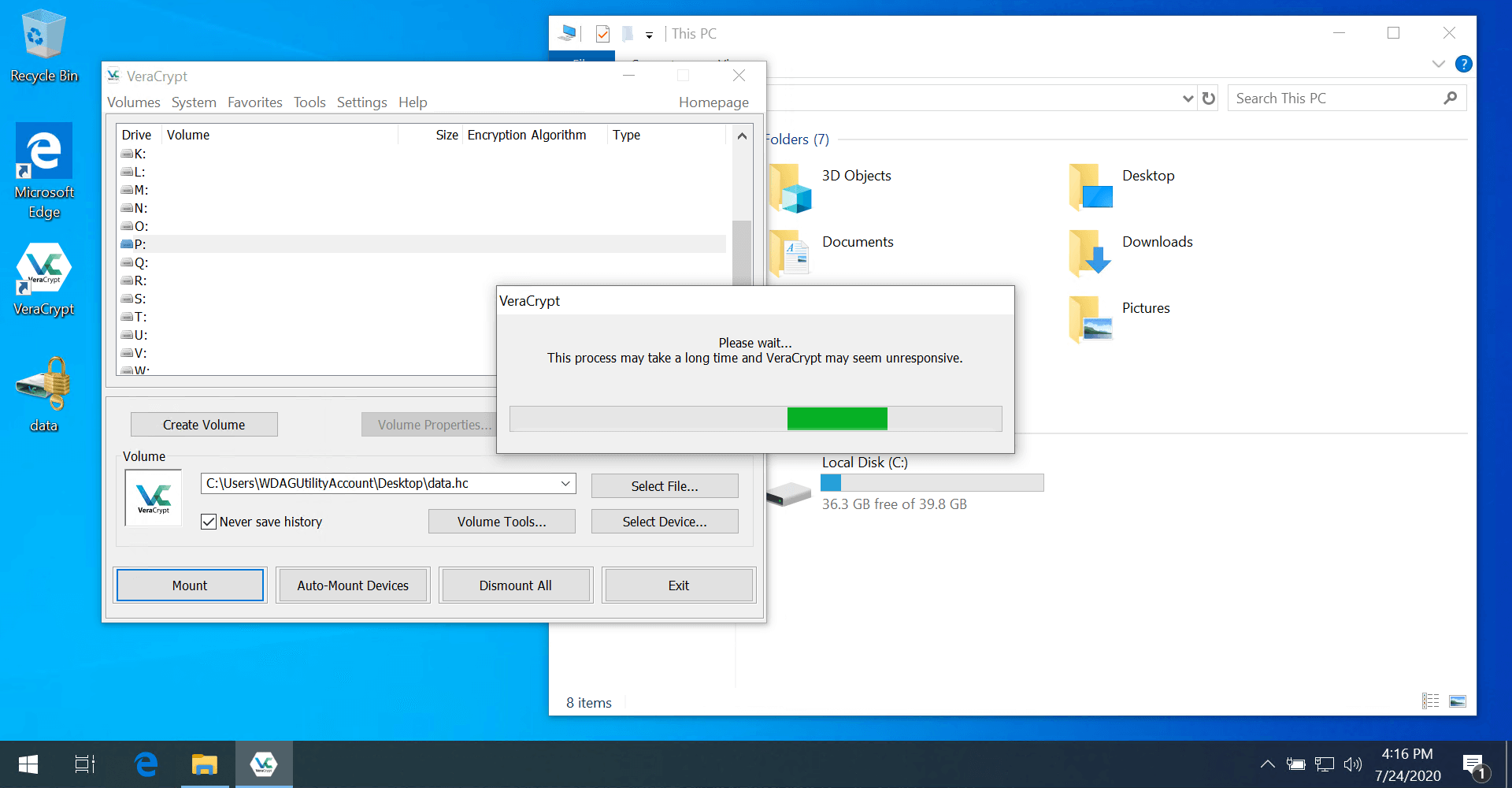
Task: Open the Volumes menu in VeraCrypt
Action: pos(133,102)
